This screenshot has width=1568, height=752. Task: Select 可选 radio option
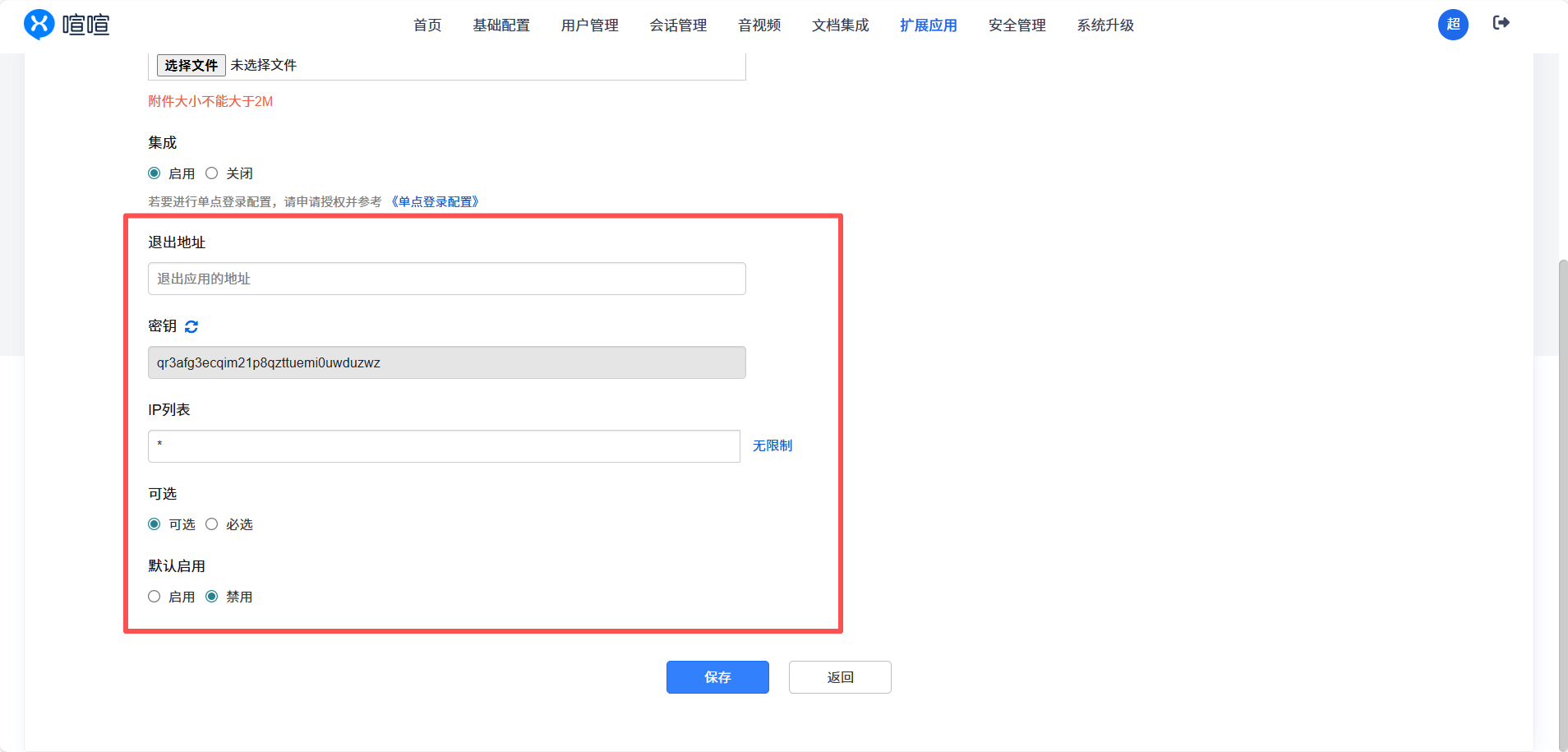154,524
